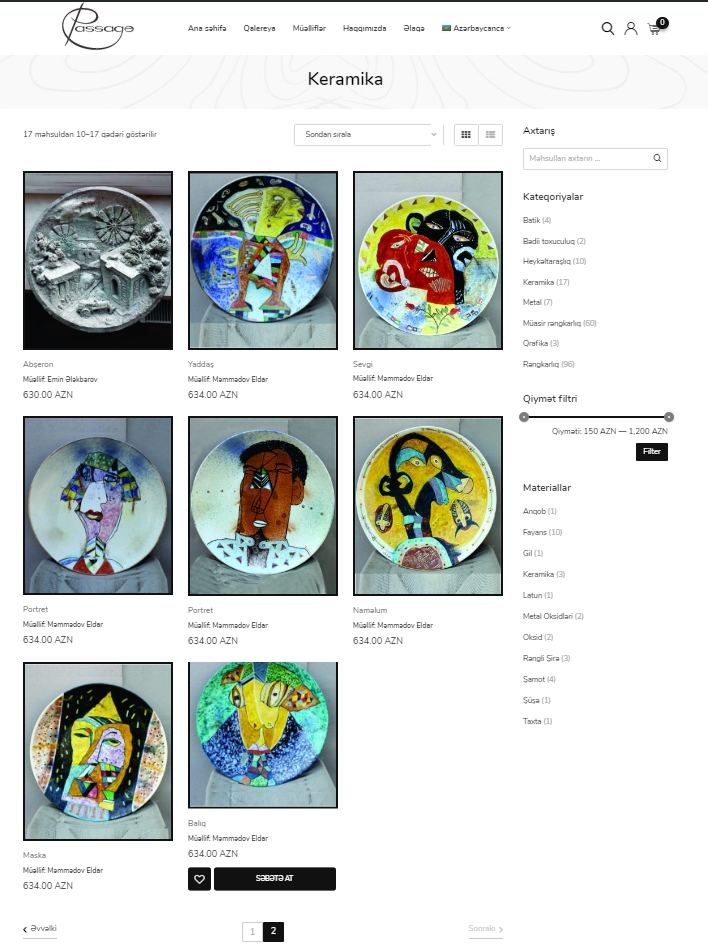Click the Passage logo
708x952 pixels.
point(97,27)
